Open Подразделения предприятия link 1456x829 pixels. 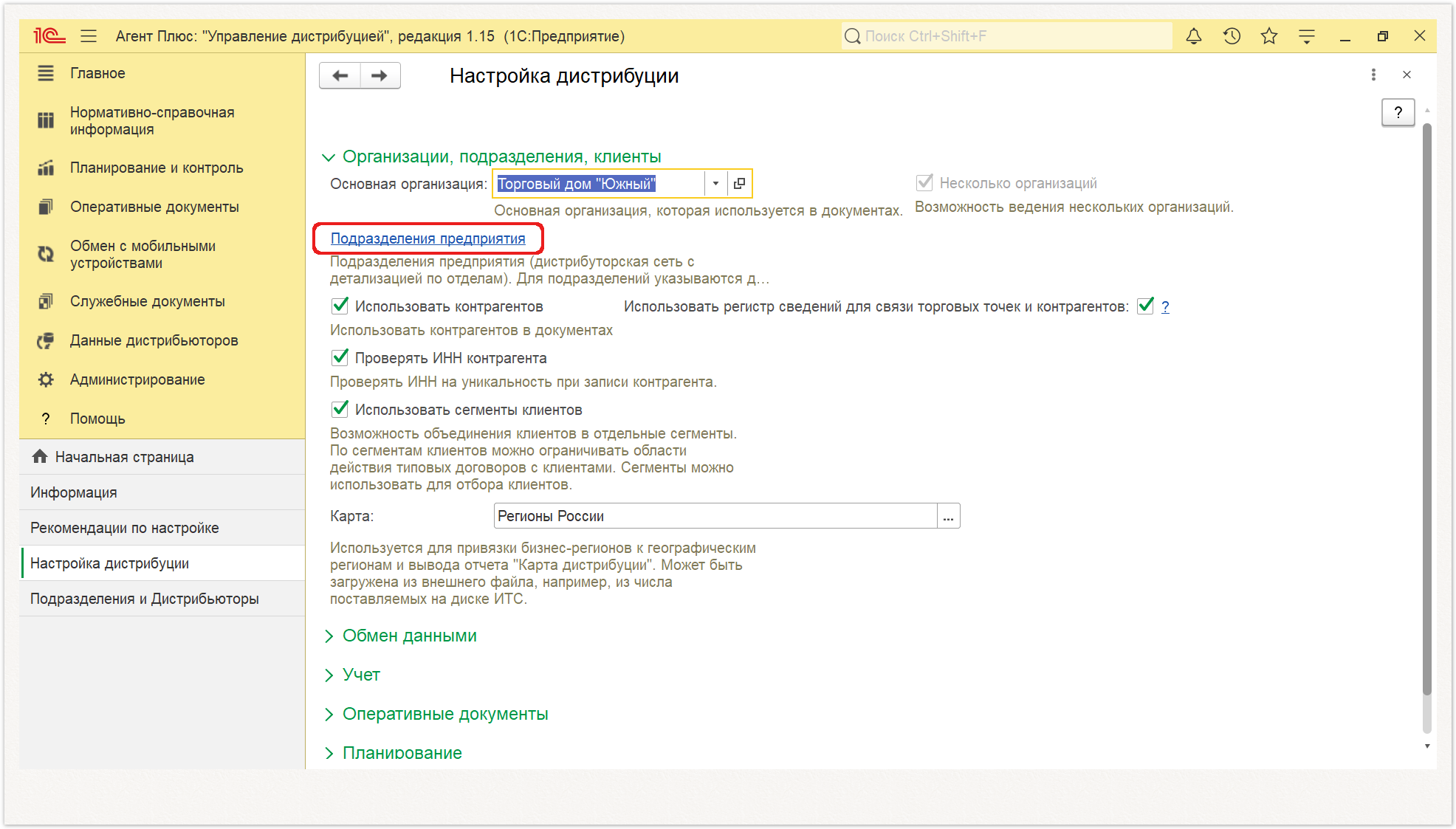click(x=427, y=238)
